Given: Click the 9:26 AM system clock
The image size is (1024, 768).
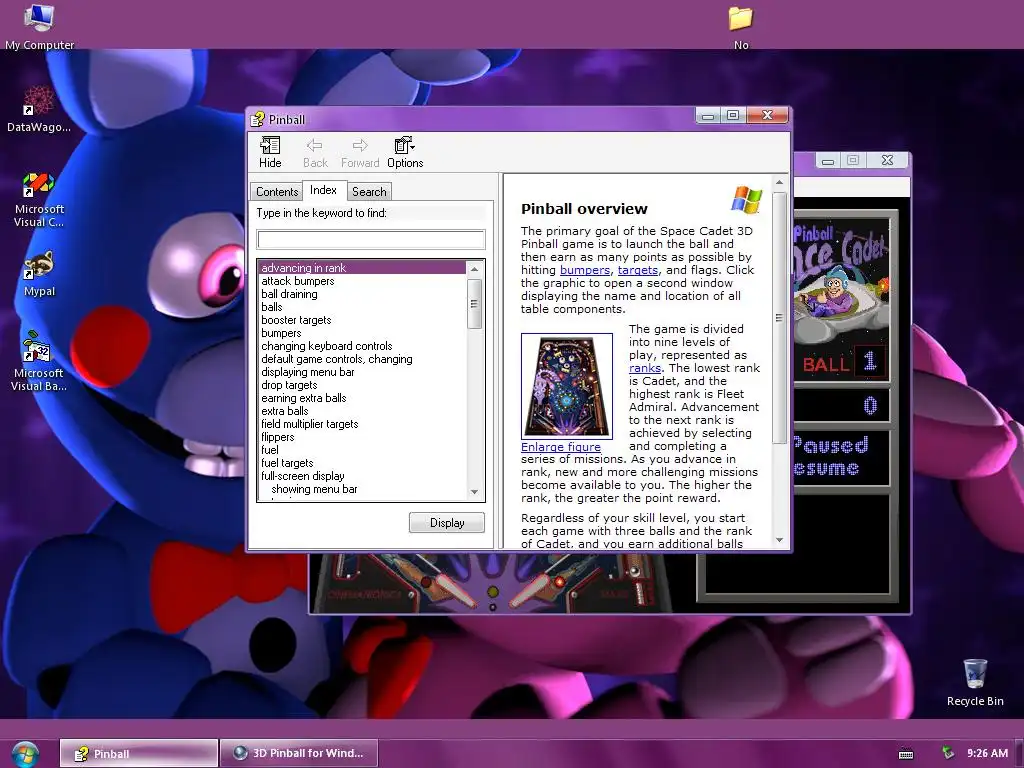Looking at the screenshot, I should [x=987, y=753].
